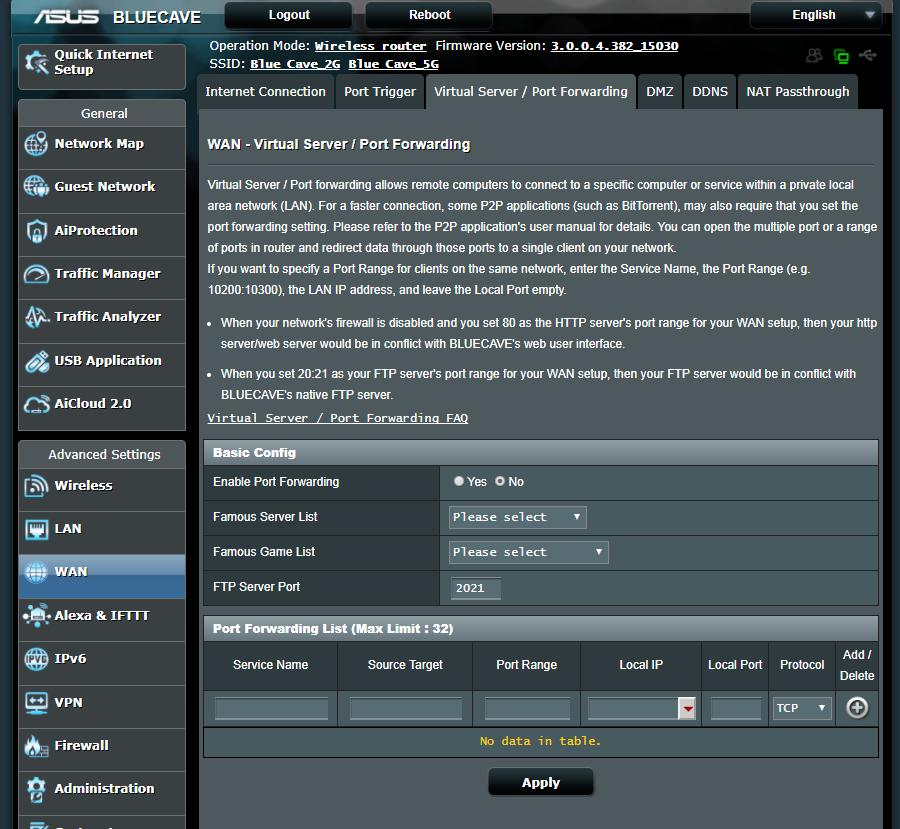Click the LAN port icon
This screenshot has width=900, height=829.
[x=36, y=529]
